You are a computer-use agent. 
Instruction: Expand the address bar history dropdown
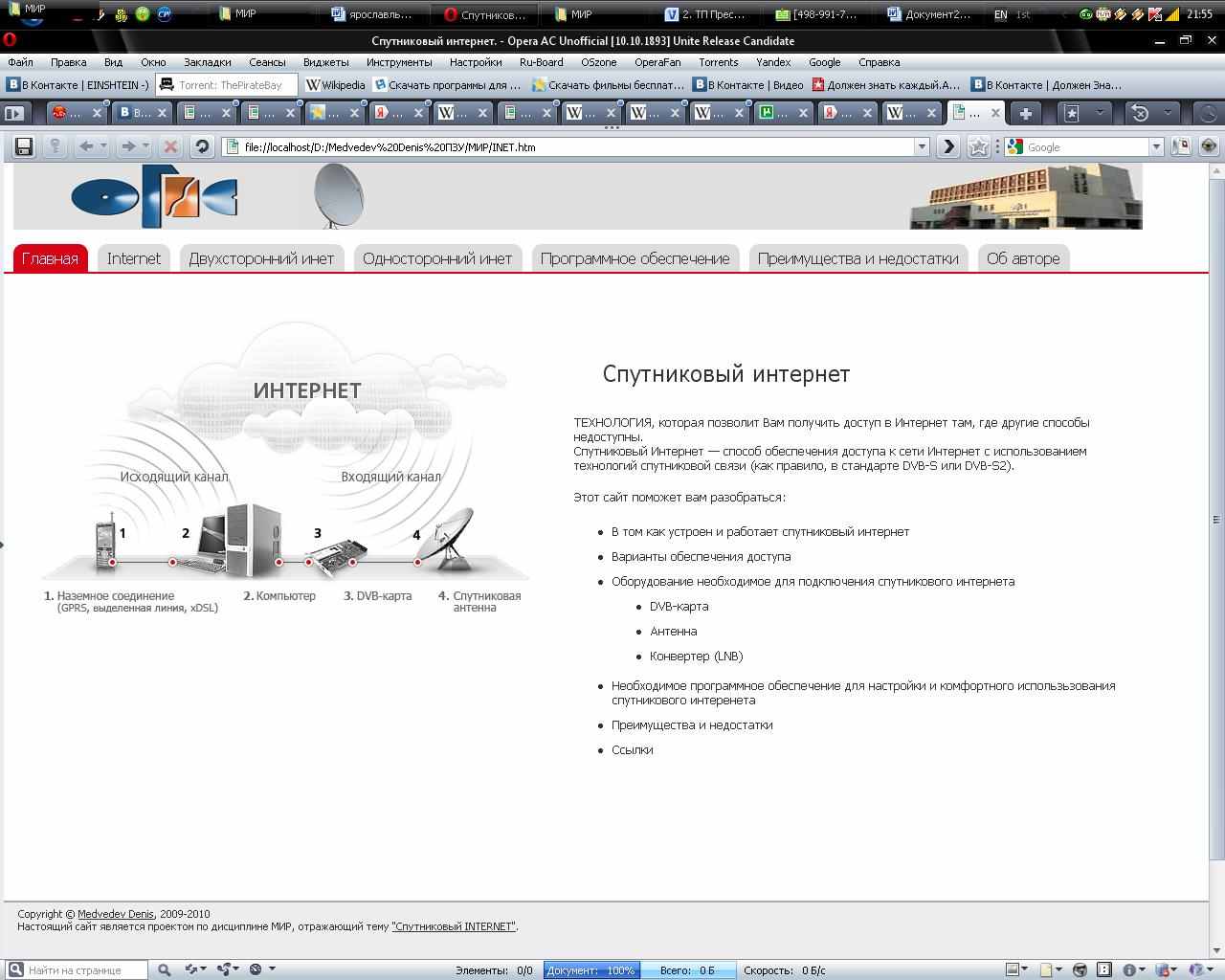[922, 146]
